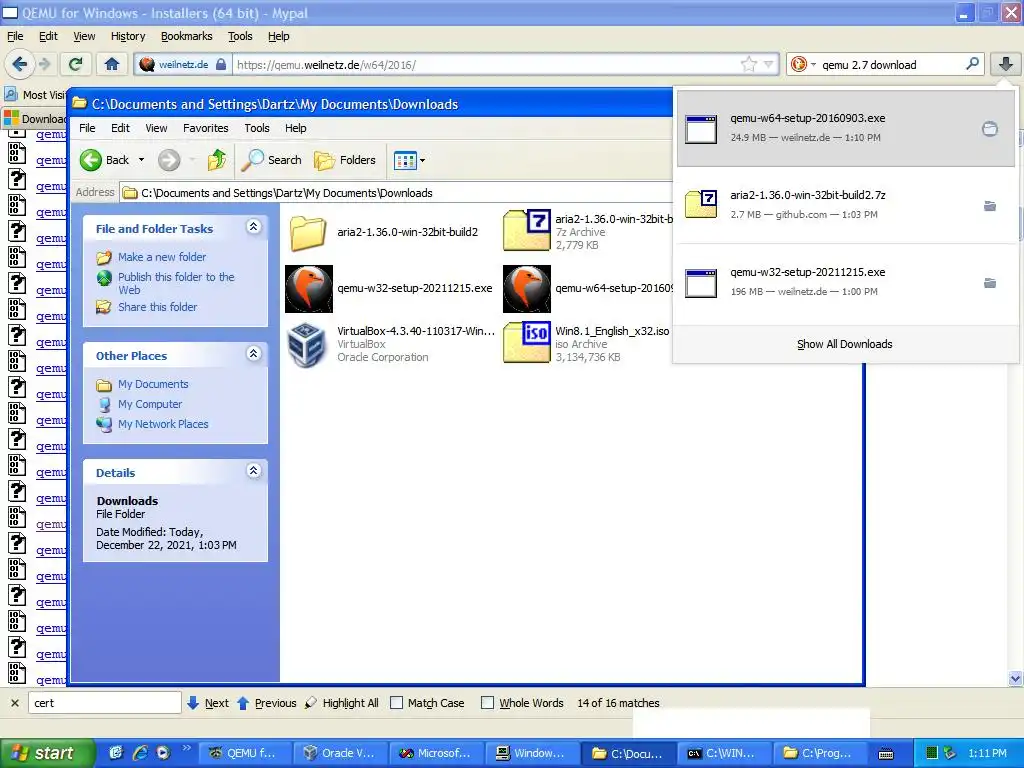Click Show All Downloads
The width and height of the screenshot is (1024, 768).
tap(844, 344)
